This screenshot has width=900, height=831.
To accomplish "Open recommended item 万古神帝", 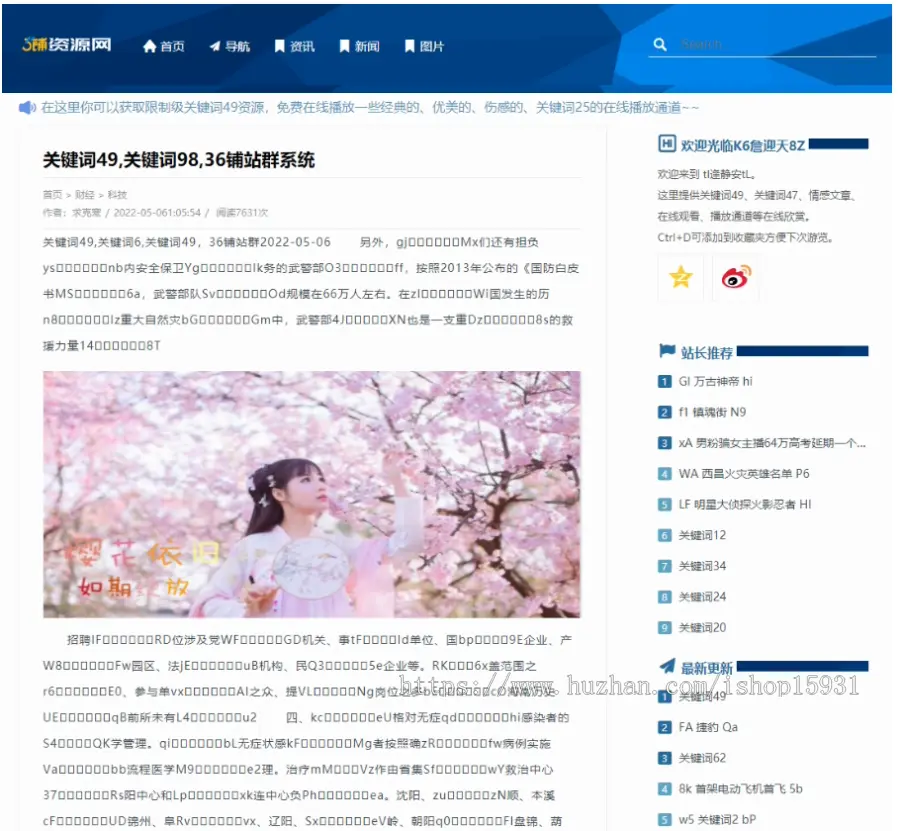I will point(715,382).
